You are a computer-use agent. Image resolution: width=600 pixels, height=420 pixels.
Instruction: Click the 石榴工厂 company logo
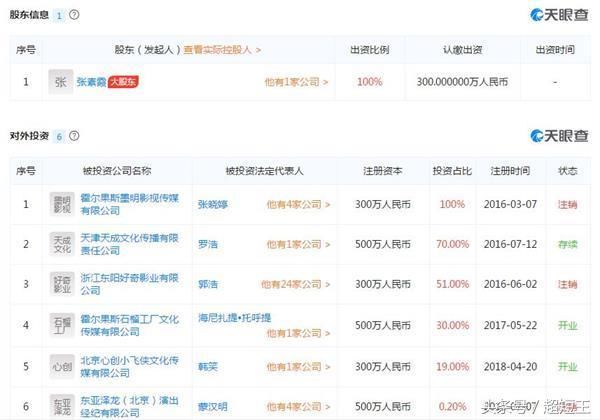62,325
